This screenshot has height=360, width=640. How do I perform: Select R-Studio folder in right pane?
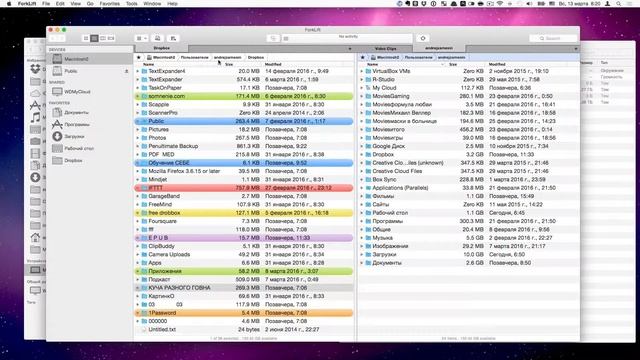[469, 80]
